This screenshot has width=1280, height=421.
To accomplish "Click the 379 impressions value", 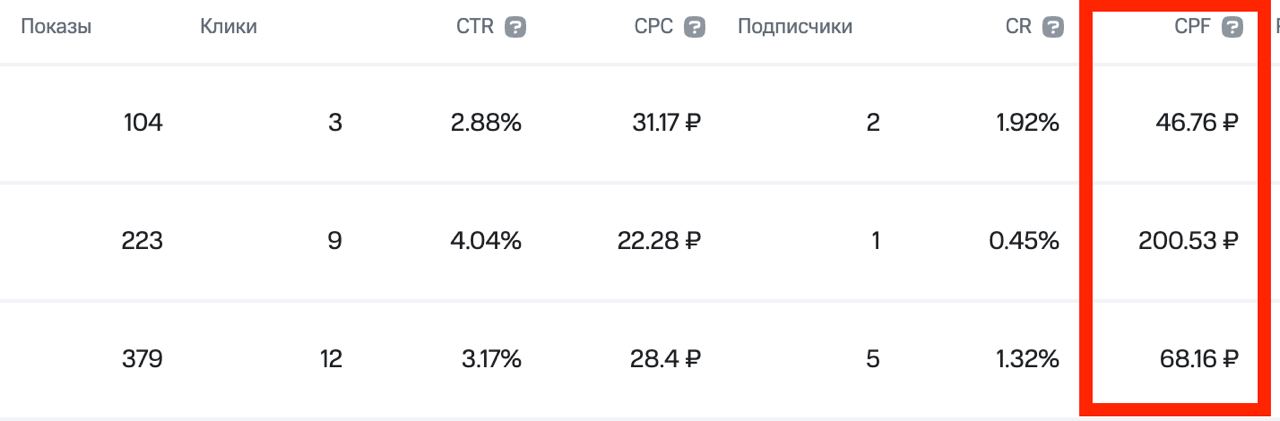I will coord(142,359).
